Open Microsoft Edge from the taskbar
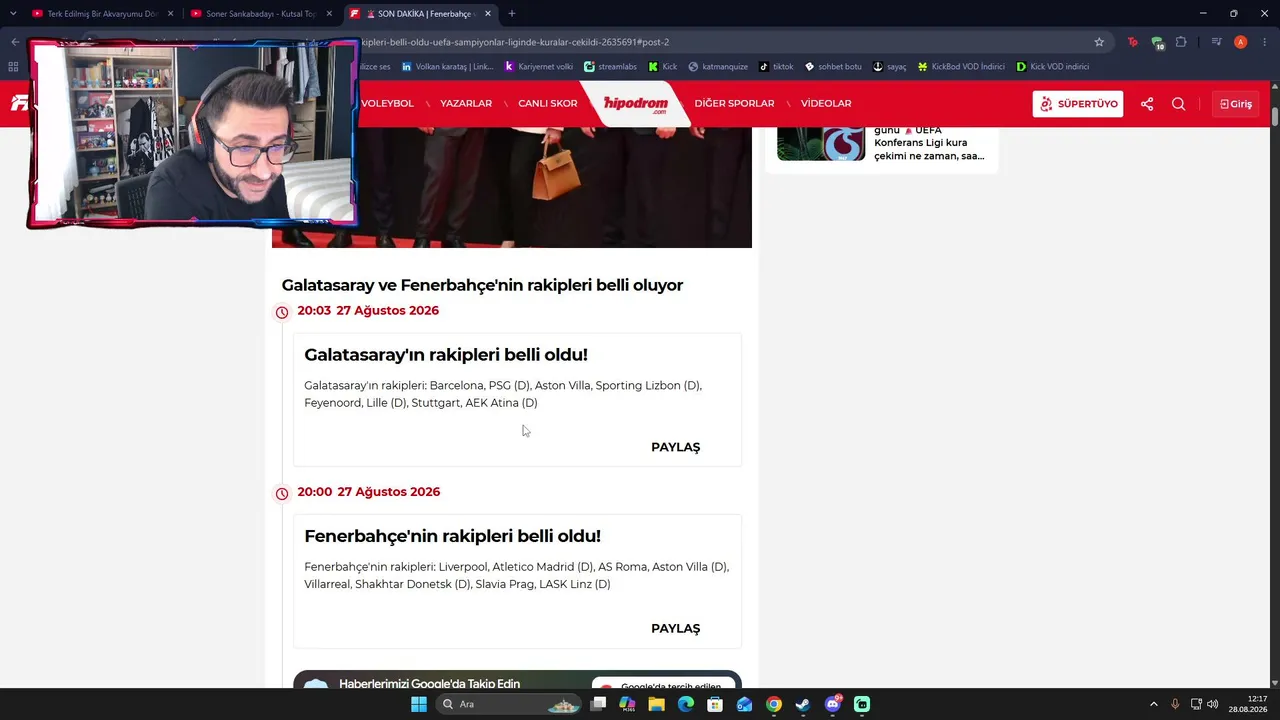 [x=686, y=704]
